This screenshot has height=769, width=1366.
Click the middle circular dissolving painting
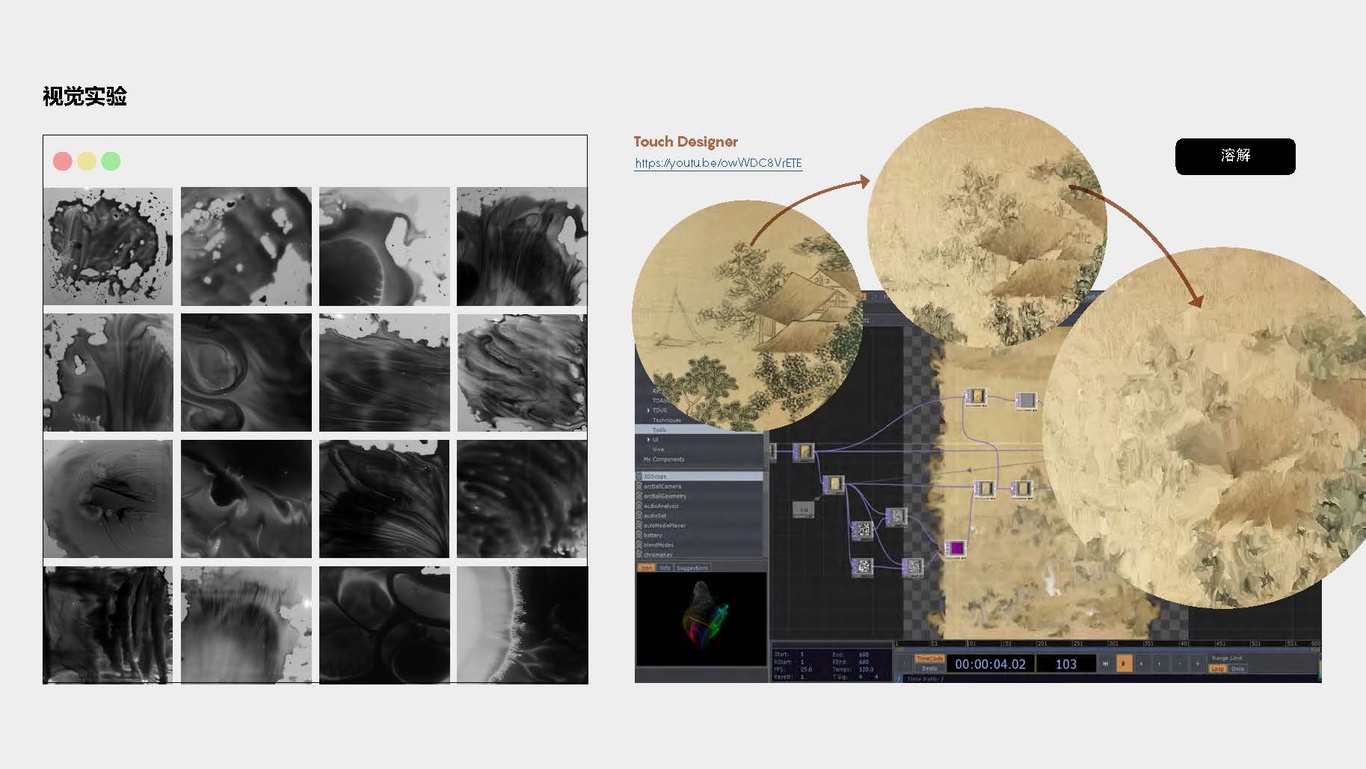click(987, 228)
